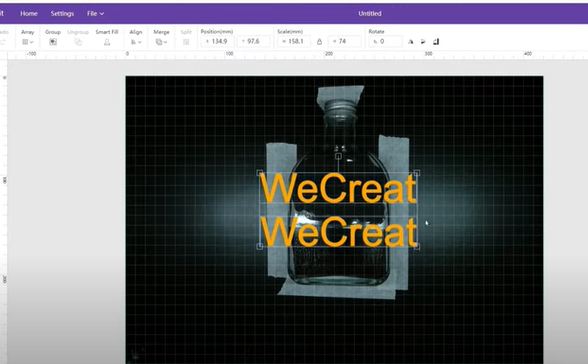Screen dimensions: 588x364
Task: Open the Settings menu
Action: tap(62, 13)
